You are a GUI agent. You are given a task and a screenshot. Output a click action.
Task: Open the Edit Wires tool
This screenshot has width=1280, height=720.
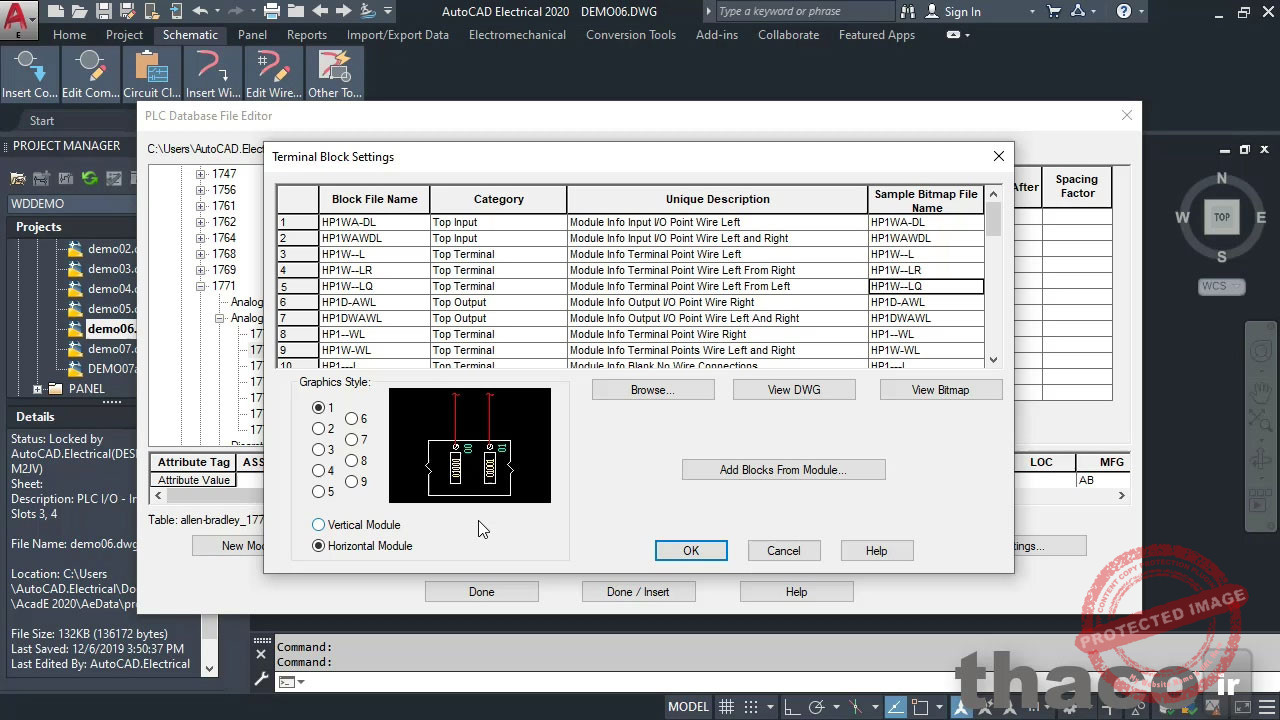[x=273, y=70]
